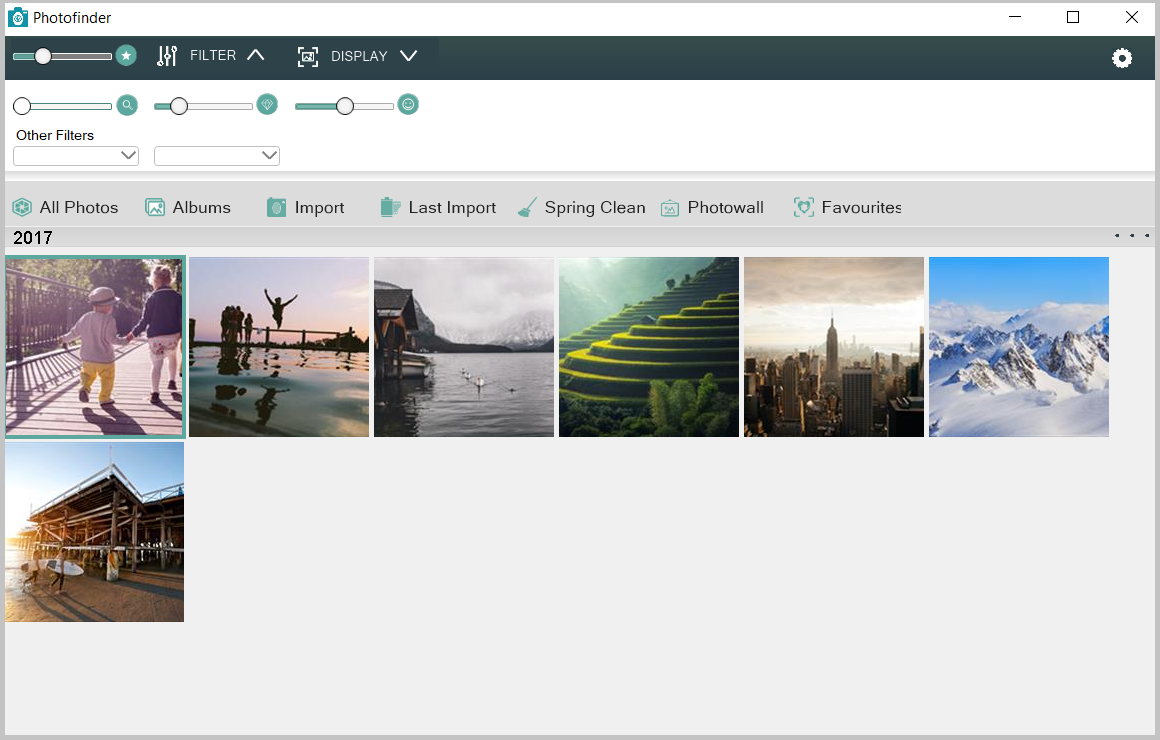Switch to the All Photos view
Image resolution: width=1160 pixels, height=740 pixels.
[x=65, y=207]
